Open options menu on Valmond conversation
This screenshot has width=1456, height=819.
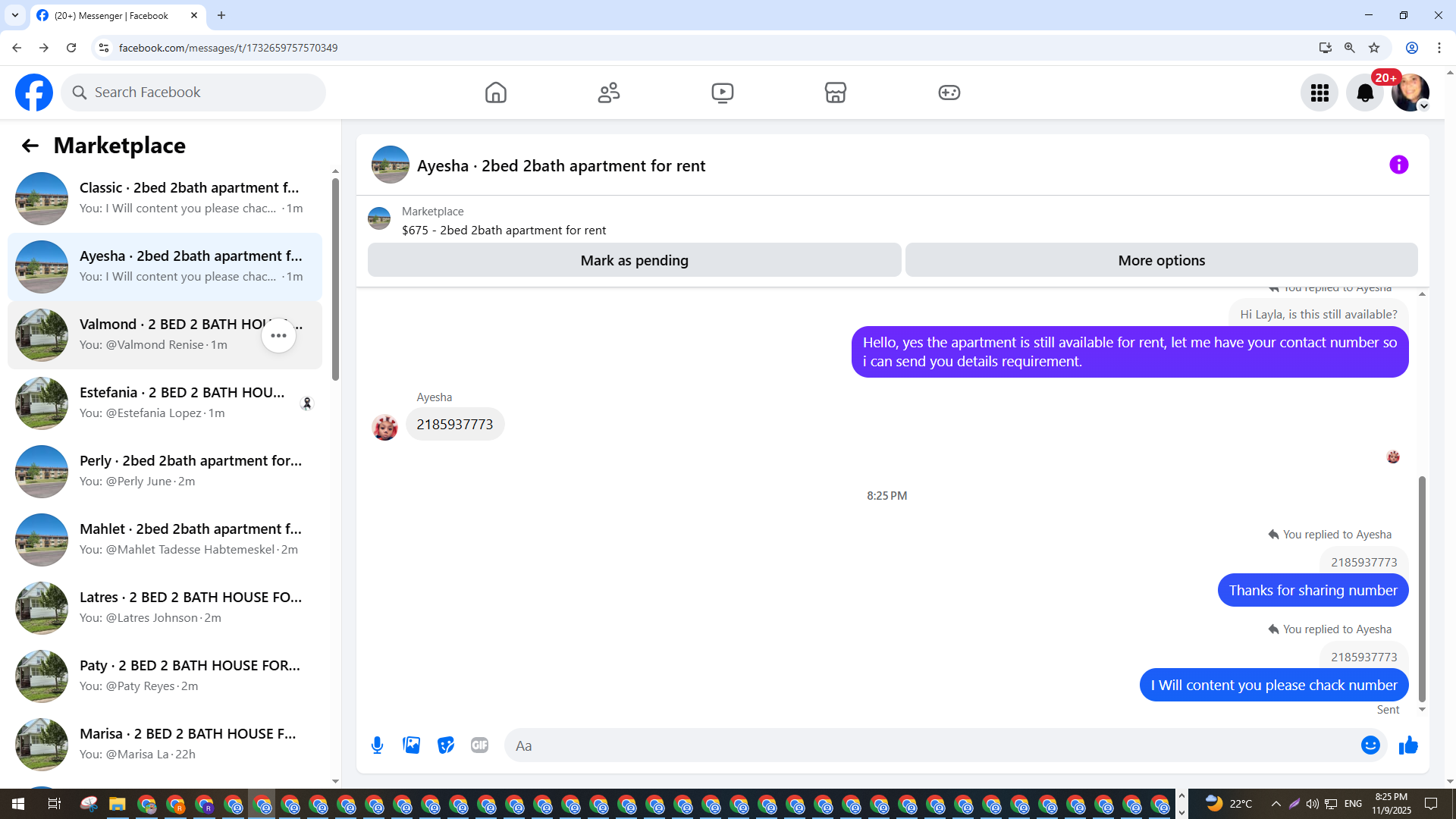(279, 335)
